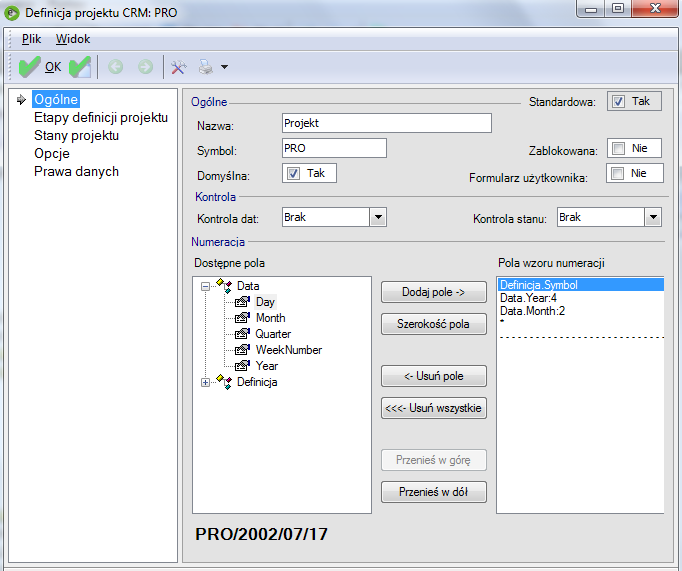The image size is (682, 571).
Task: Select Opcje section
Action: (x=52, y=154)
